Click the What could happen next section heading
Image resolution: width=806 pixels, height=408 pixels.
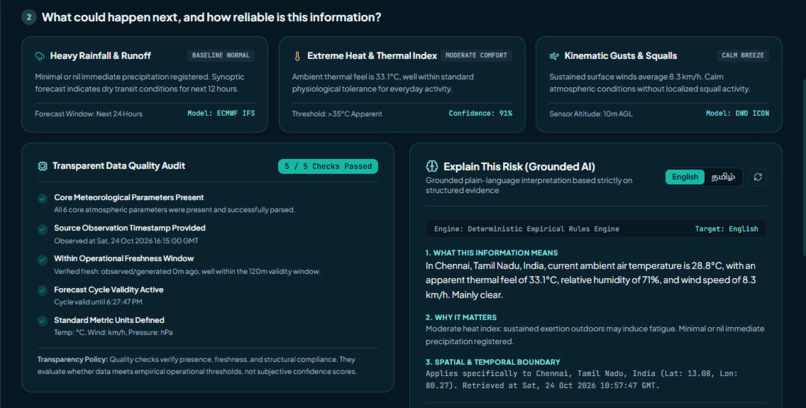pyautogui.click(x=211, y=17)
